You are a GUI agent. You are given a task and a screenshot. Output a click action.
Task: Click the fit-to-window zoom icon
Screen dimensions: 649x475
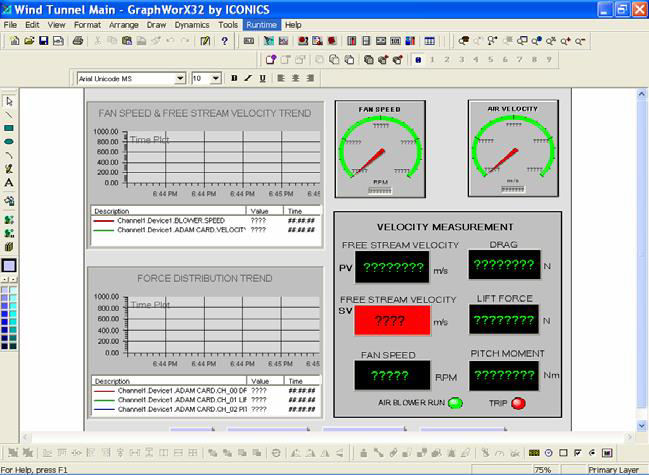(522, 41)
